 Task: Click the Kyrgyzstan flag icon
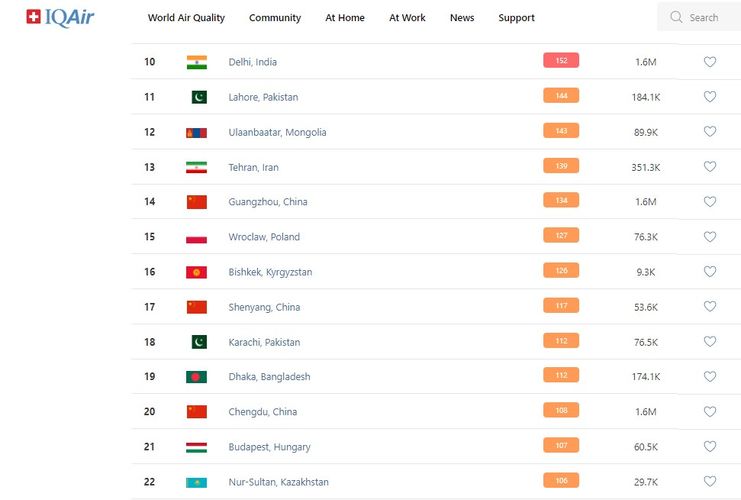(x=197, y=272)
